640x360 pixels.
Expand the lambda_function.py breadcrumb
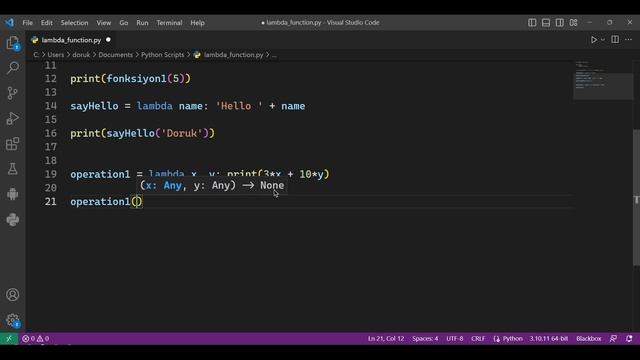tap(233, 55)
